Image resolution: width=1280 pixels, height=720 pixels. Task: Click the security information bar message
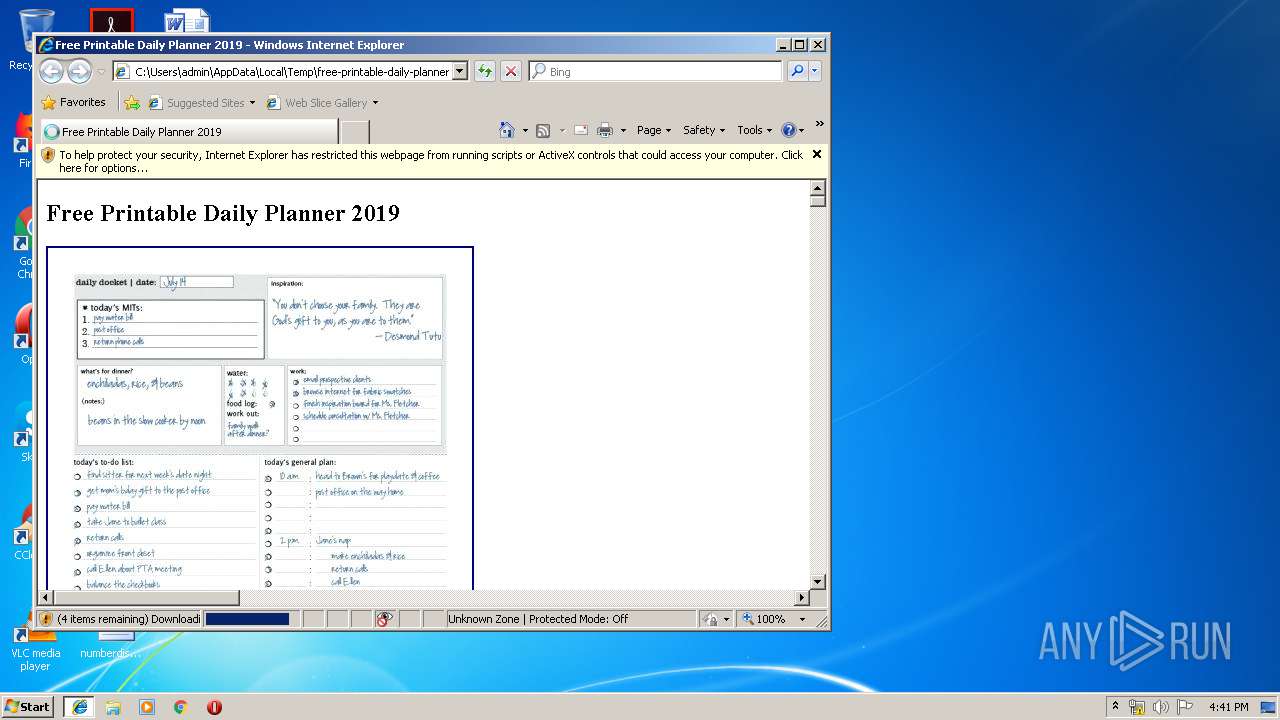(431, 161)
